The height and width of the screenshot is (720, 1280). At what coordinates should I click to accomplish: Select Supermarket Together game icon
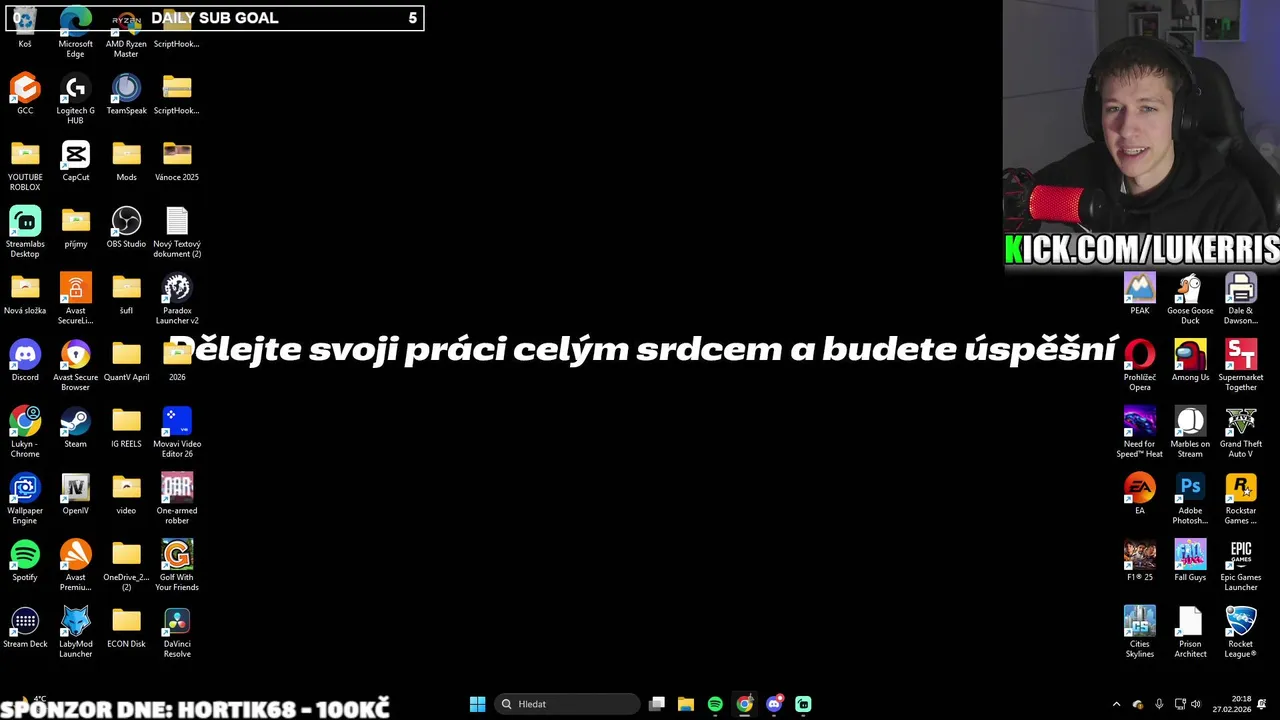pos(1241,366)
